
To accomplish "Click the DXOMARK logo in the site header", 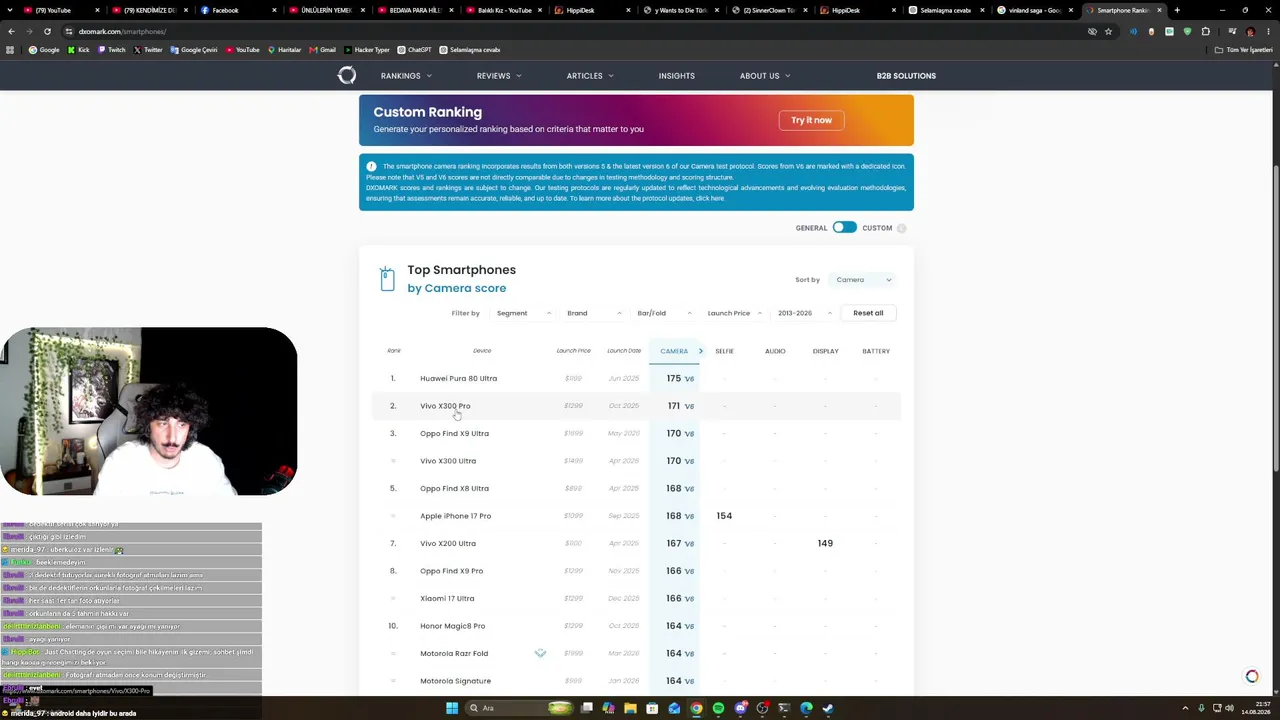I will tap(347, 75).
